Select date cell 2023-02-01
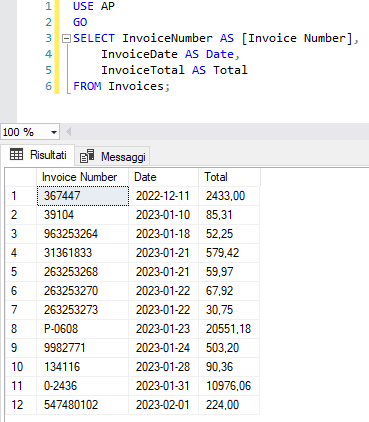 pyautogui.click(x=163, y=405)
